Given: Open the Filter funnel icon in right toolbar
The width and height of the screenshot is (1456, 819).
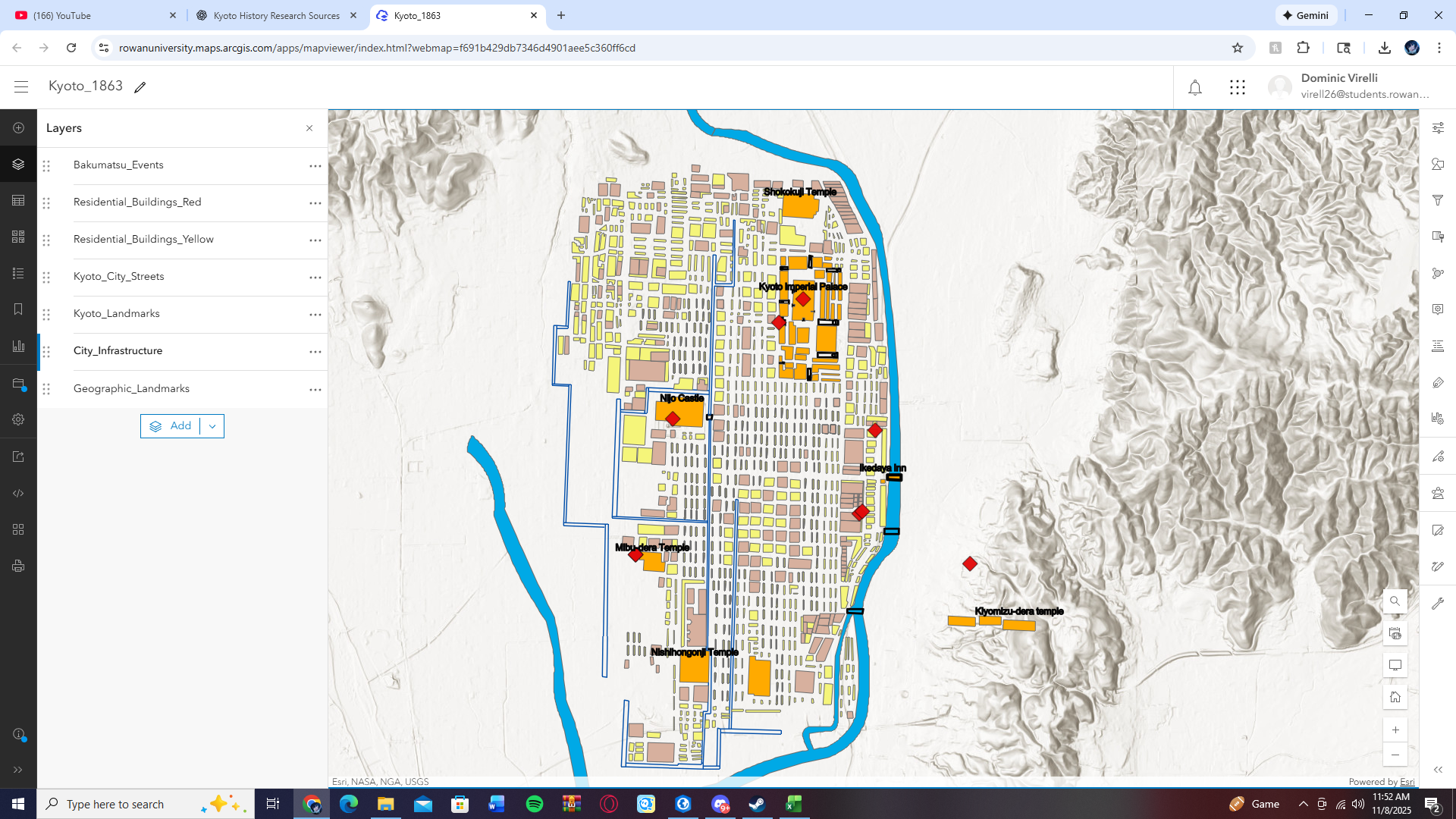Looking at the screenshot, I should coord(1438,200).
